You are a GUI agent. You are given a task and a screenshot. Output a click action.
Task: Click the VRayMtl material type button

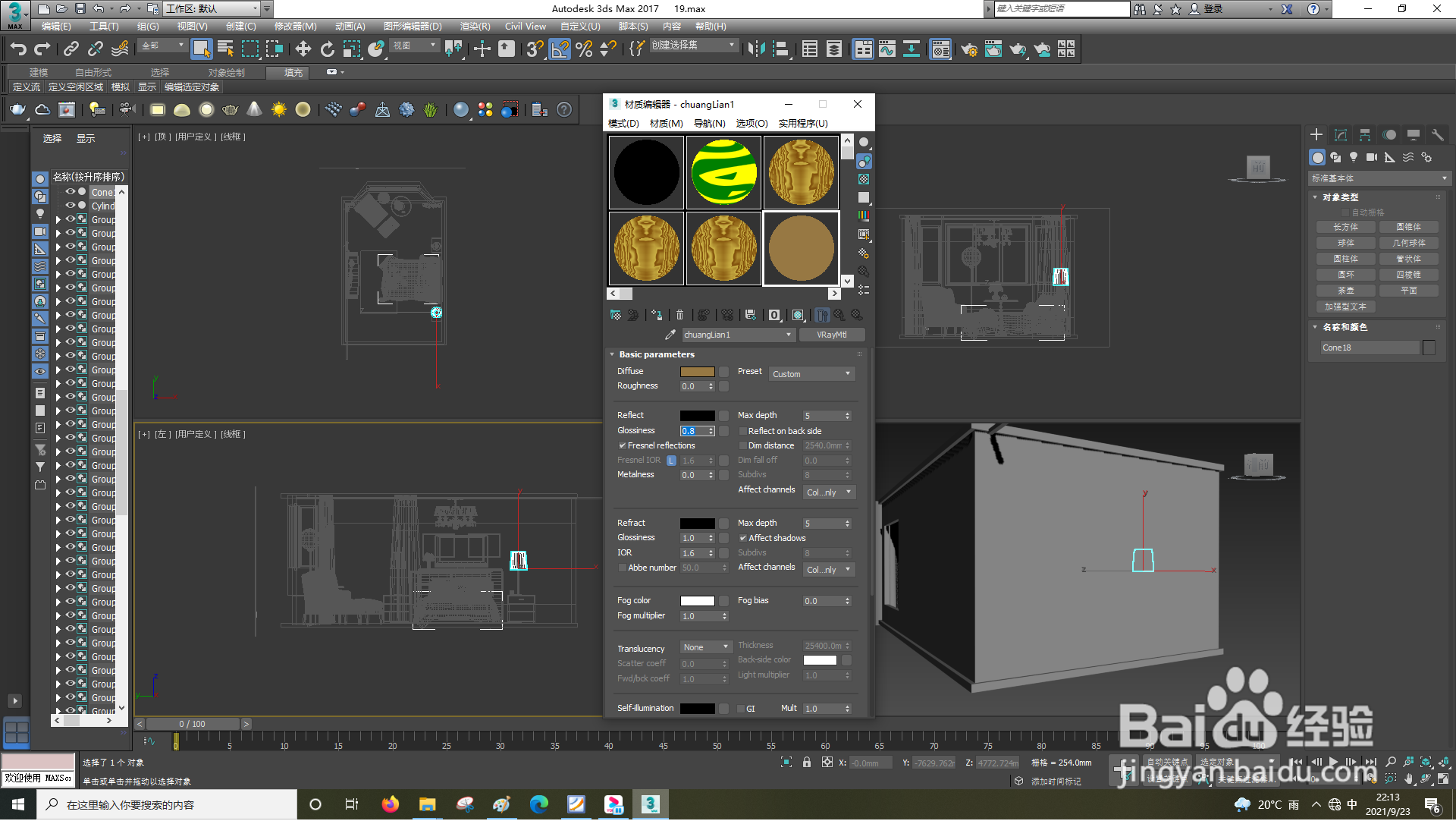tap(831, 335)
